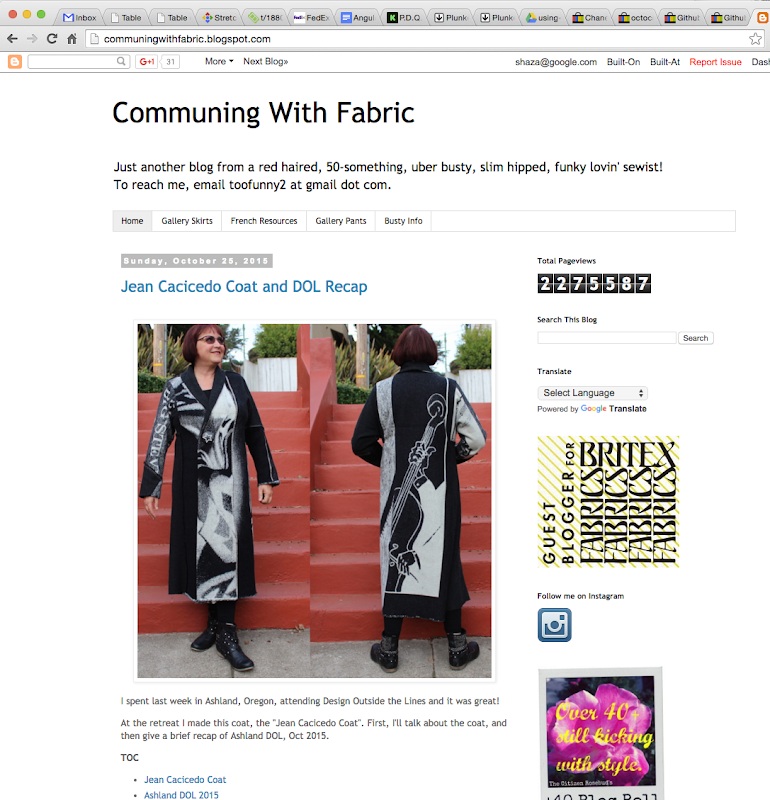Click the Search button in sidebar

pos(696,338)
